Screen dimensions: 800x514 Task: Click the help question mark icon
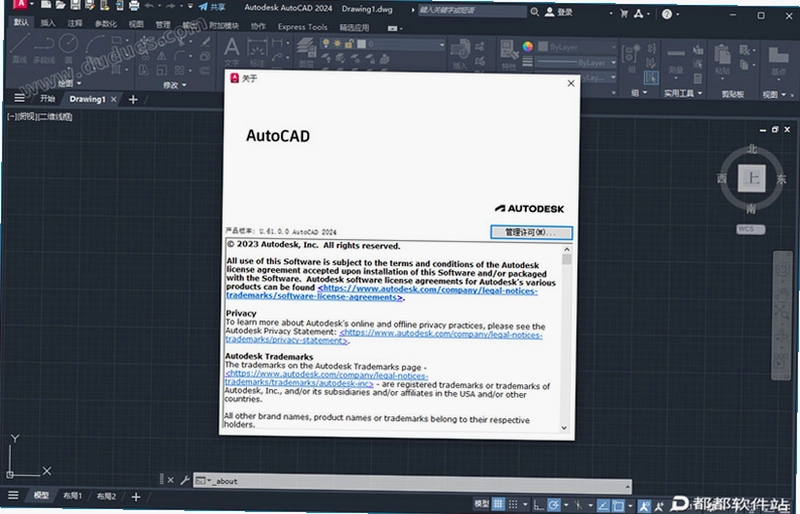pyautogui.click(x=667, y=14)
